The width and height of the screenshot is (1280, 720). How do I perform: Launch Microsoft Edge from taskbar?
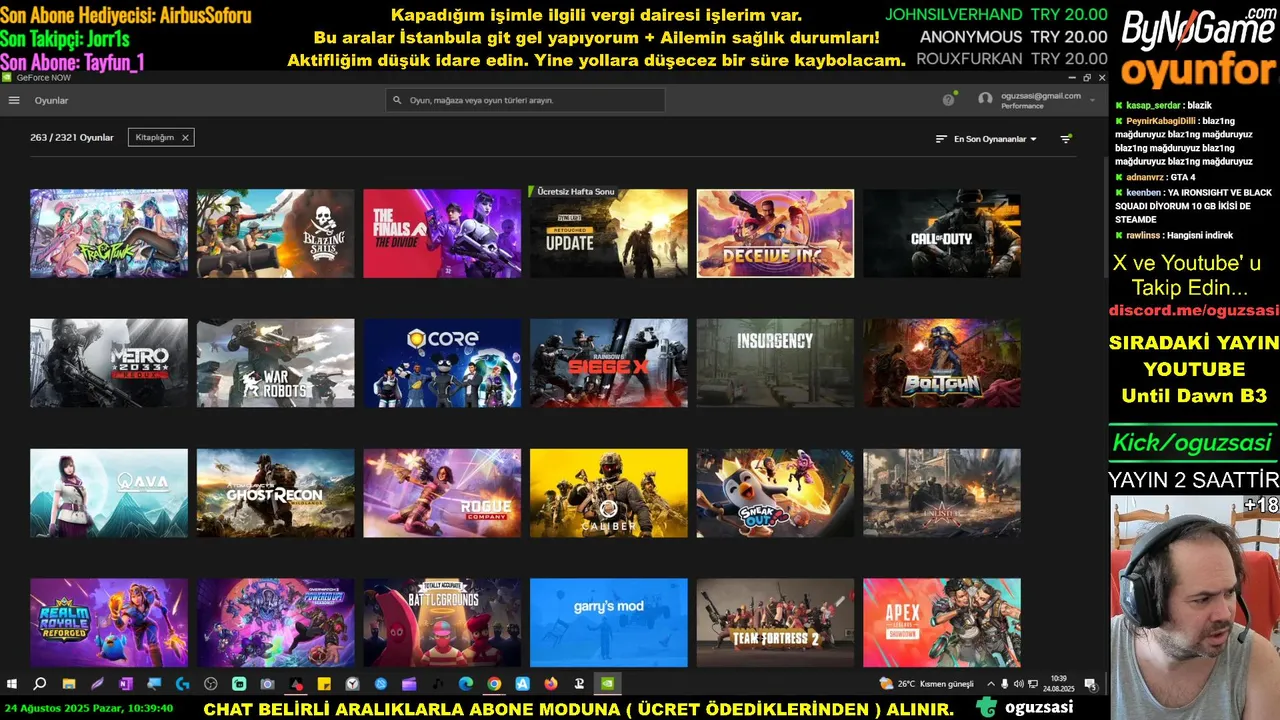(x=466, y=684)
